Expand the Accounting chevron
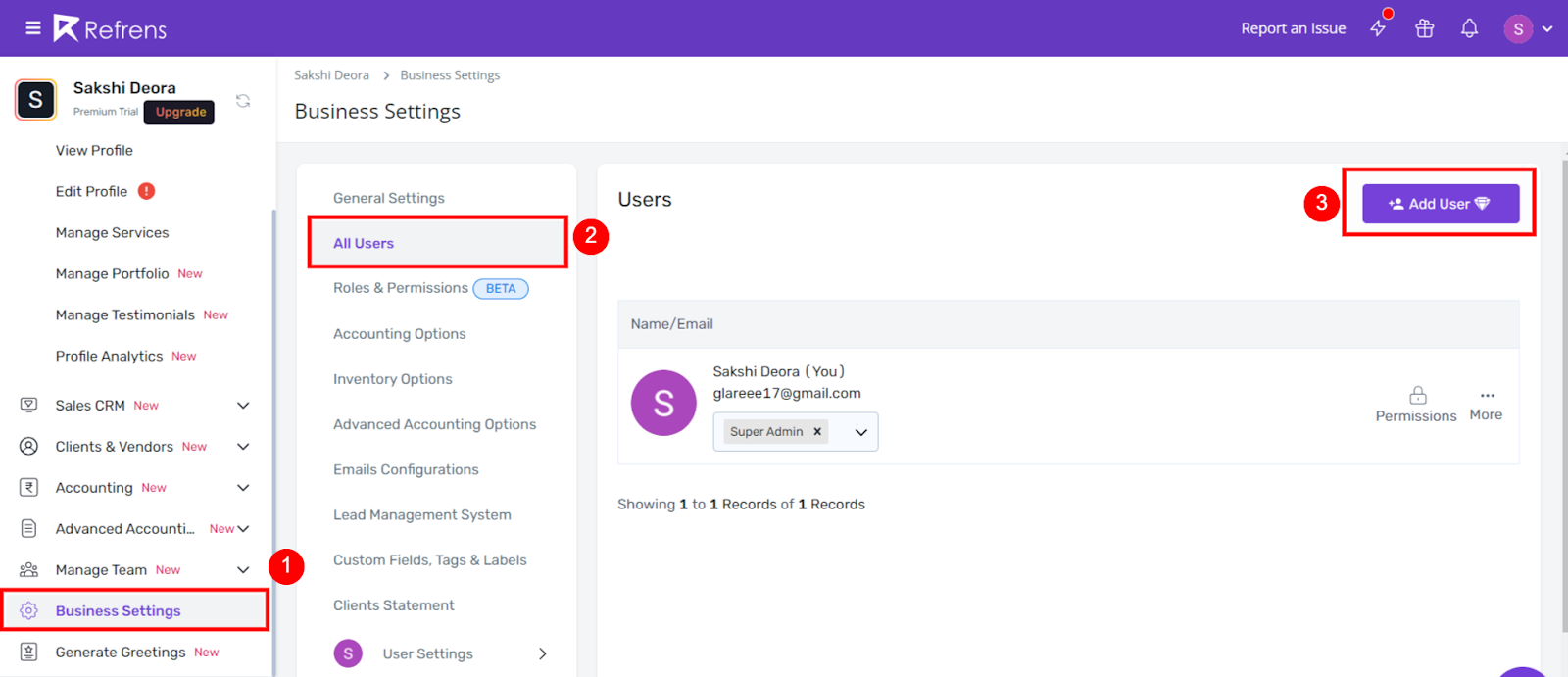The height and width of the screenshot is (677, 1568). [x=243, y=488]
